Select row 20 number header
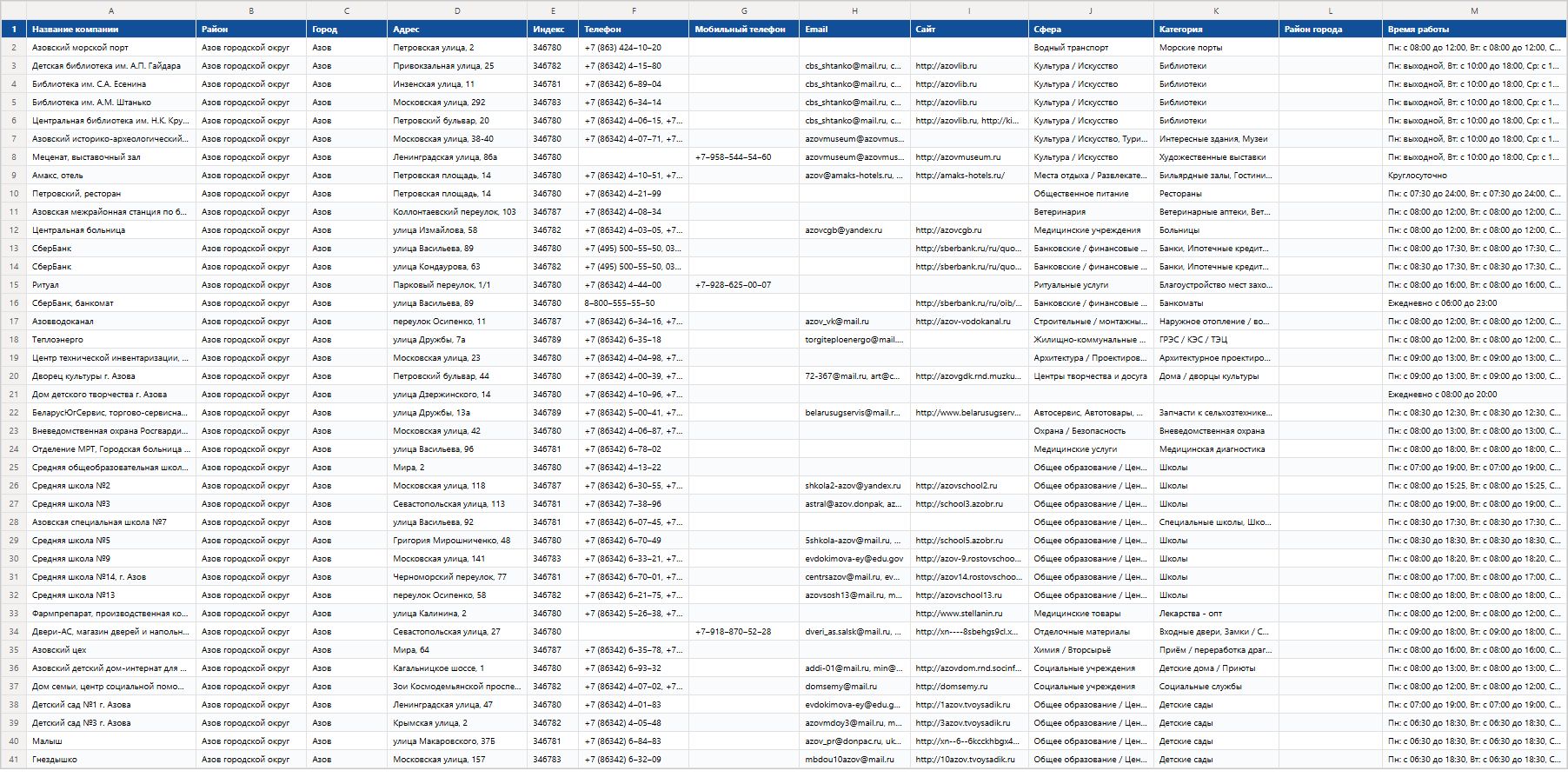Viewport: 1568px width, 784px height. point(14,376)
